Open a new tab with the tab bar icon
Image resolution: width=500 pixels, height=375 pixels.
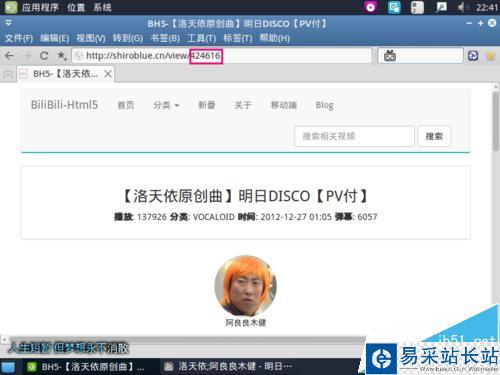pos(8,74)
